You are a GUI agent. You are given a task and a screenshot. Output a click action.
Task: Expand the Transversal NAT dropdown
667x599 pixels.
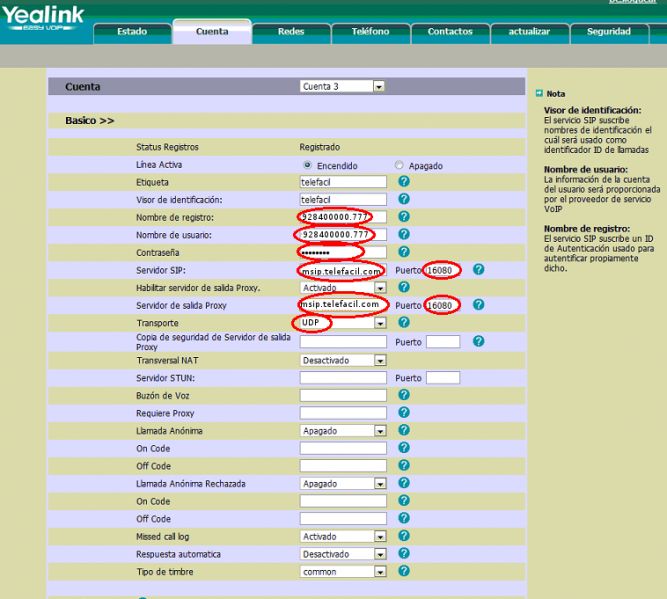342,359
